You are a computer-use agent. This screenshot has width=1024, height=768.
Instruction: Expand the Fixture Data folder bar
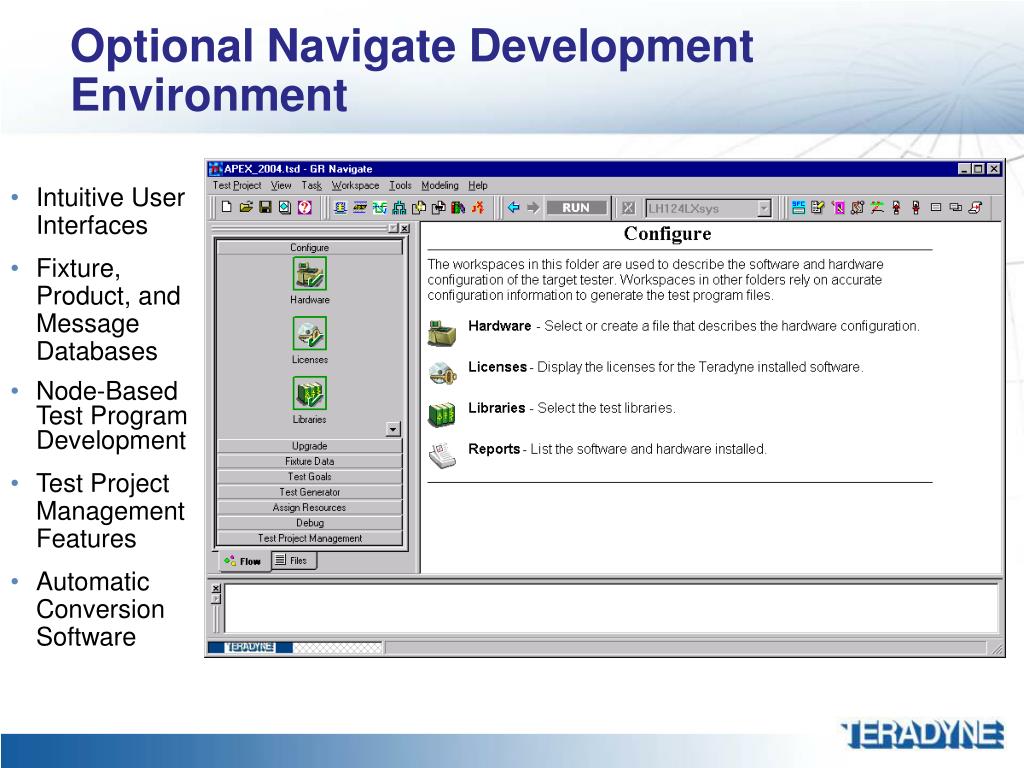[x=310, y=461]
